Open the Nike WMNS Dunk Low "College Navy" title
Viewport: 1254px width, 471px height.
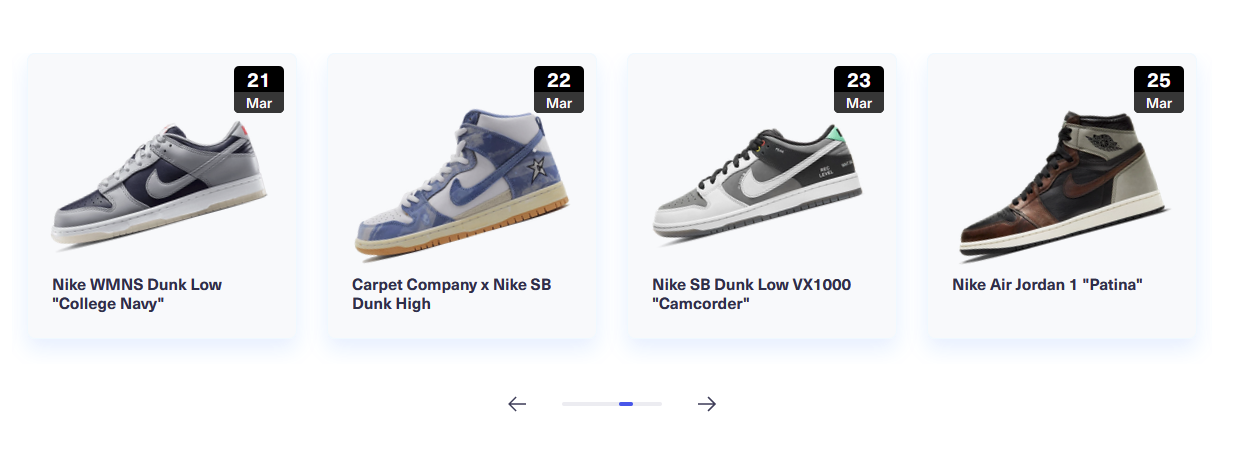(x=137, y=294)
